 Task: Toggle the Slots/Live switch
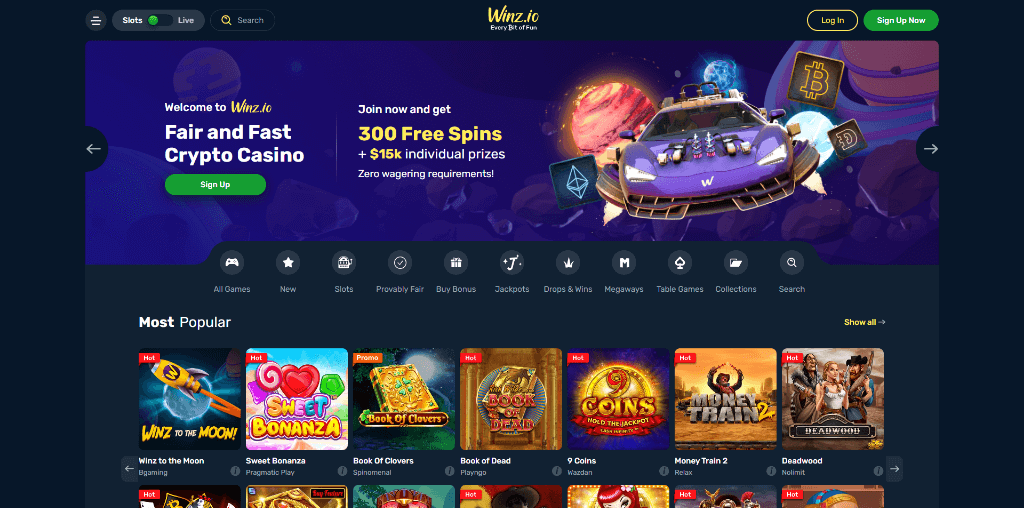[x=160, y=20]
